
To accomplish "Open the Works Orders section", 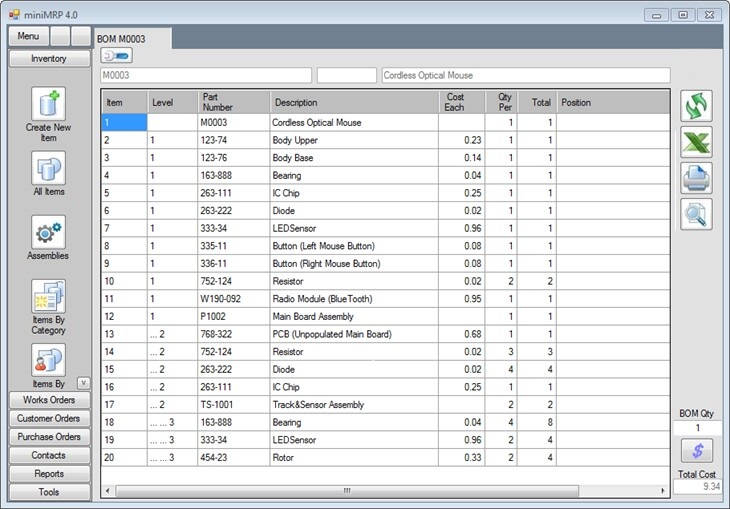I will 49,400.
